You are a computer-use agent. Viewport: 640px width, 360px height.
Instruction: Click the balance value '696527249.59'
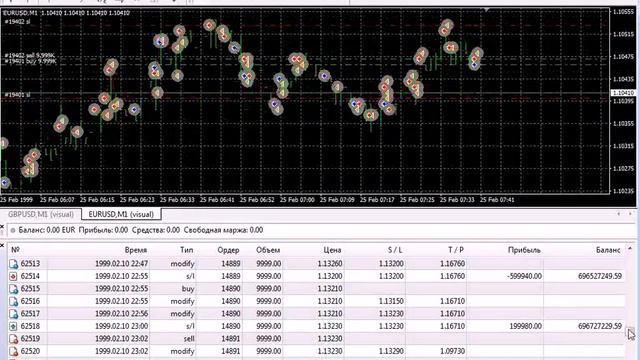600,276
